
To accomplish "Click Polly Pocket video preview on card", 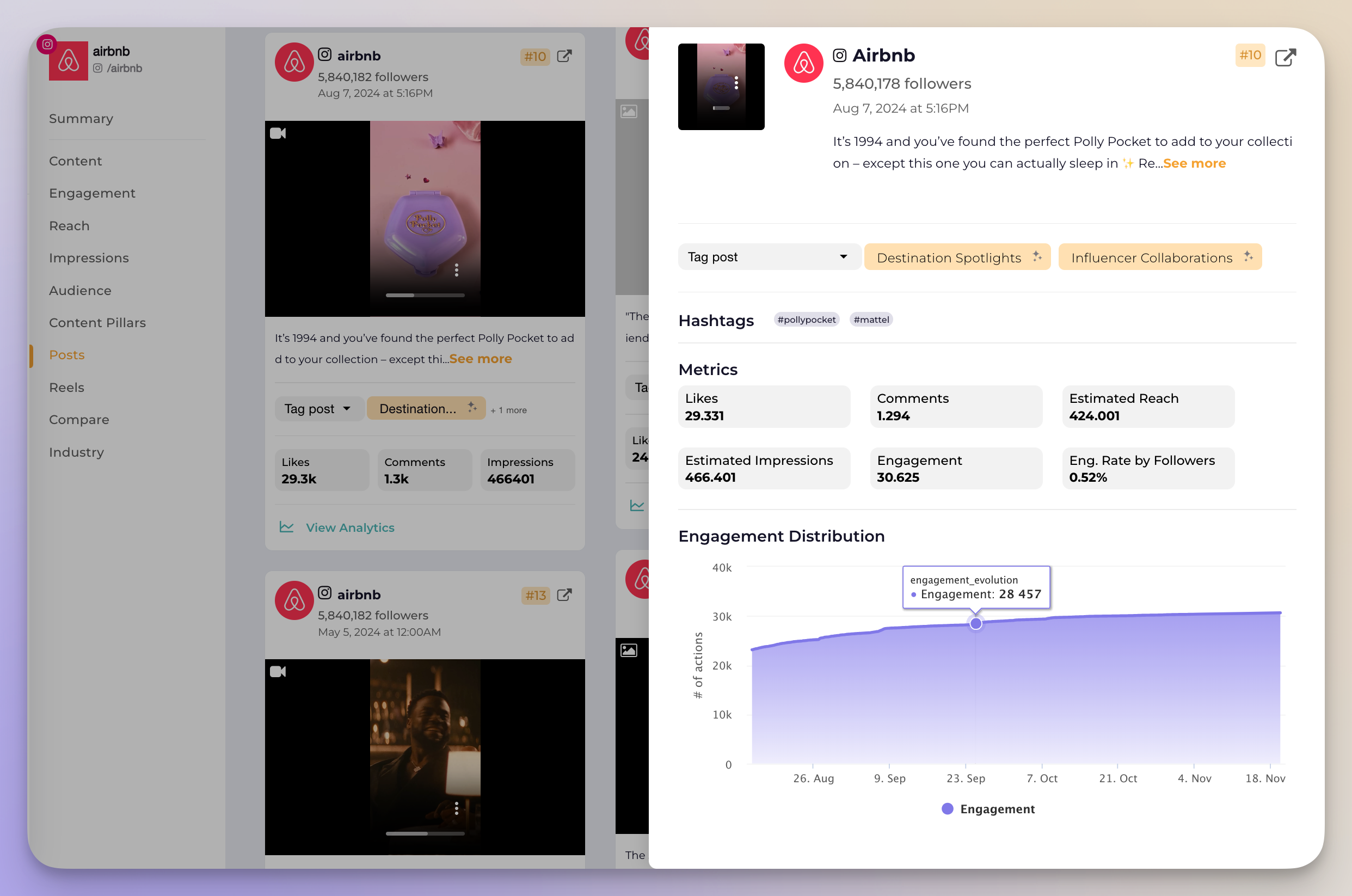I will 425,219.
